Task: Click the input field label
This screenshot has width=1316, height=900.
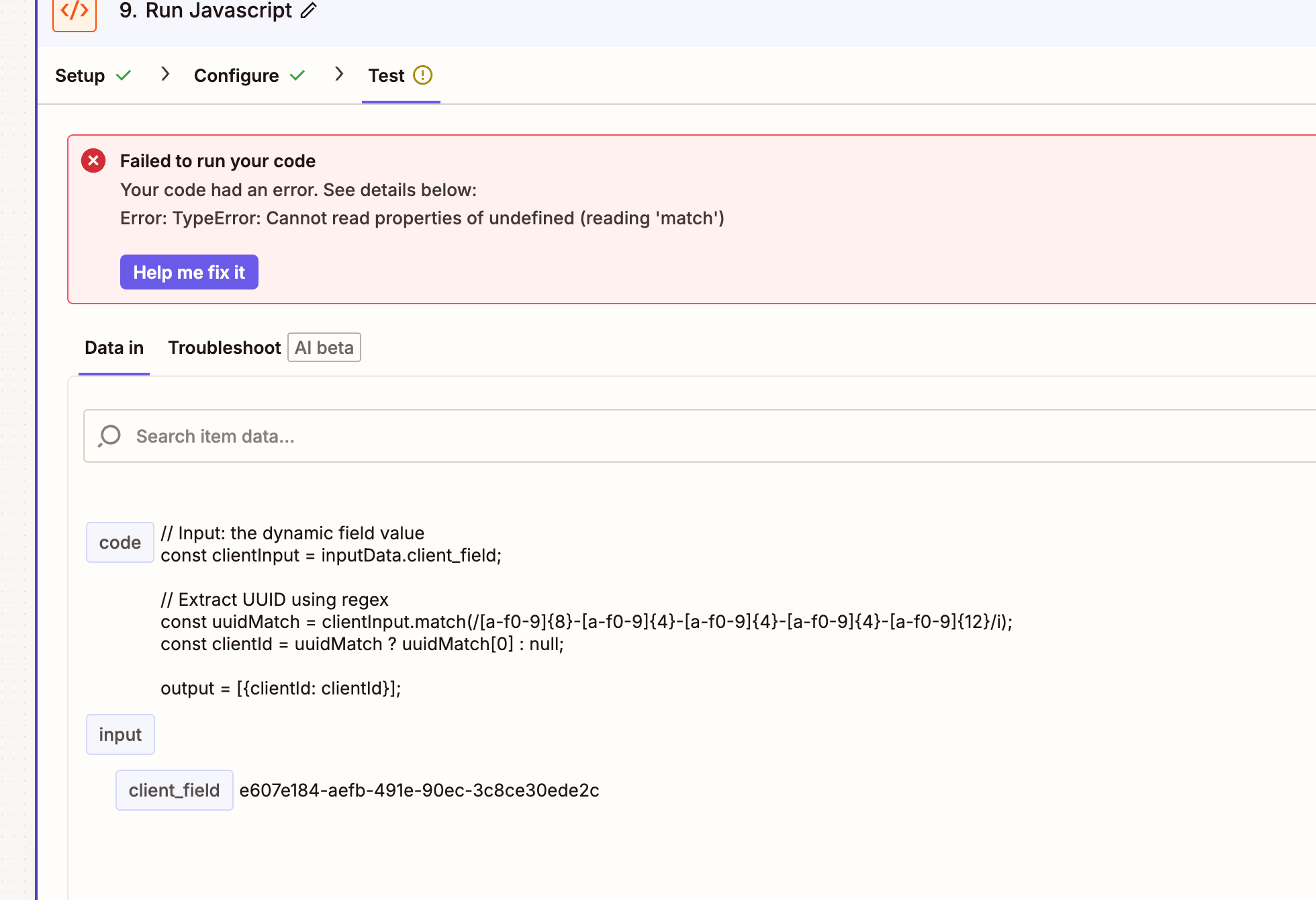Action: (x=120, y=735)
